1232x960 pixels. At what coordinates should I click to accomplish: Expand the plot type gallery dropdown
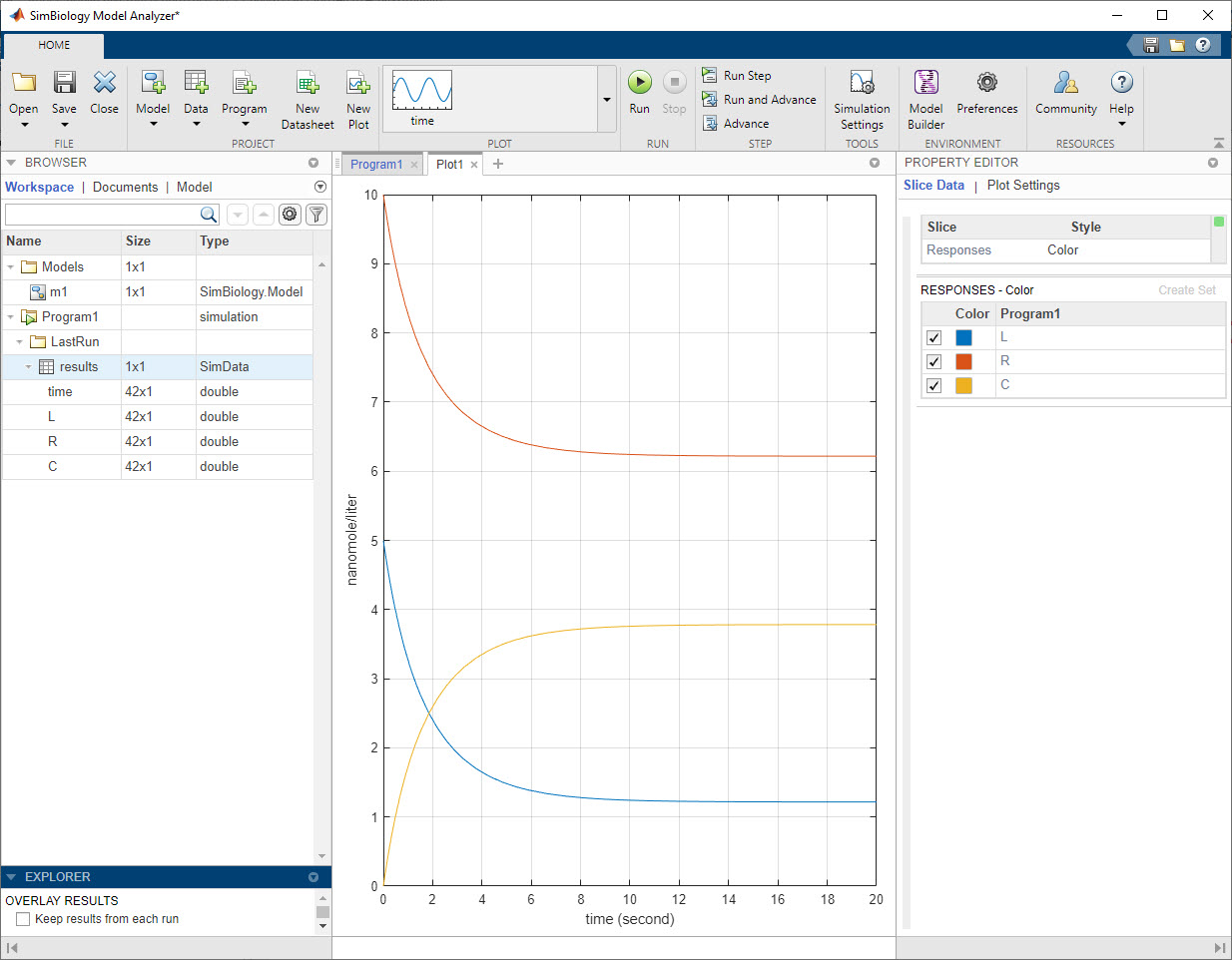tap(606, 100)
